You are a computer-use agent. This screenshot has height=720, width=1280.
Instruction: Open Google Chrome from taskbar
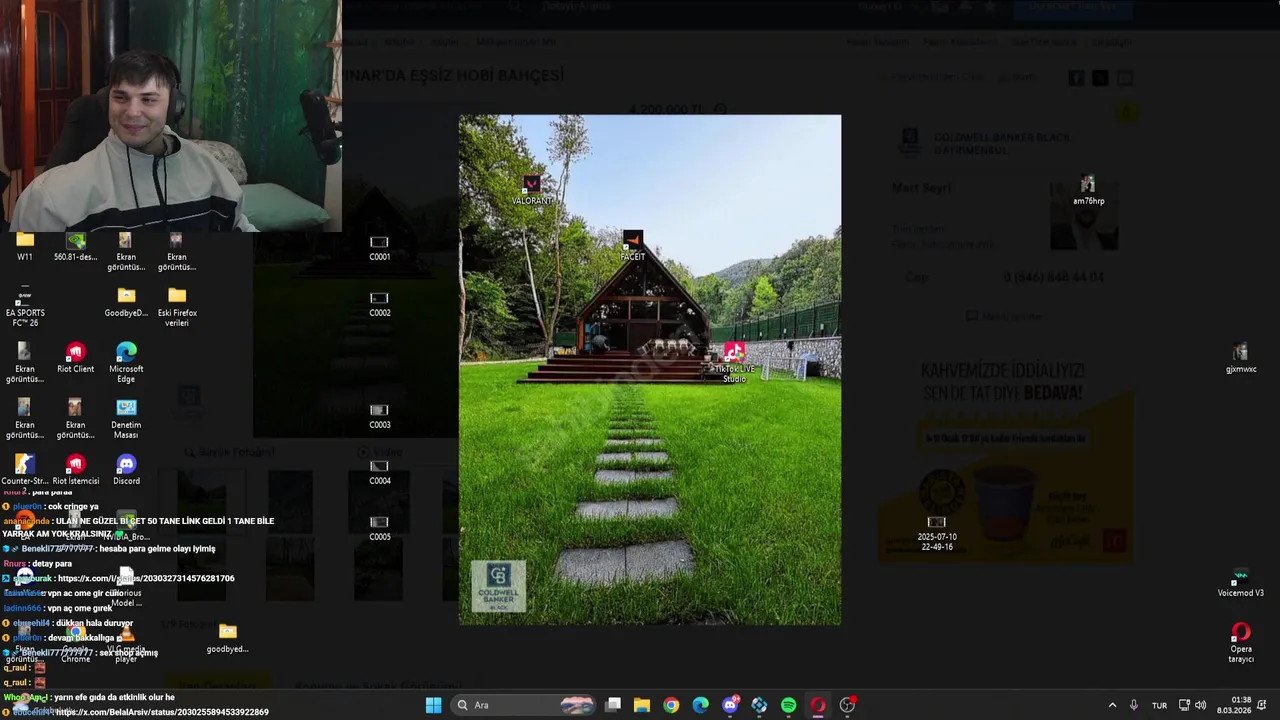[x=671, y=705]
